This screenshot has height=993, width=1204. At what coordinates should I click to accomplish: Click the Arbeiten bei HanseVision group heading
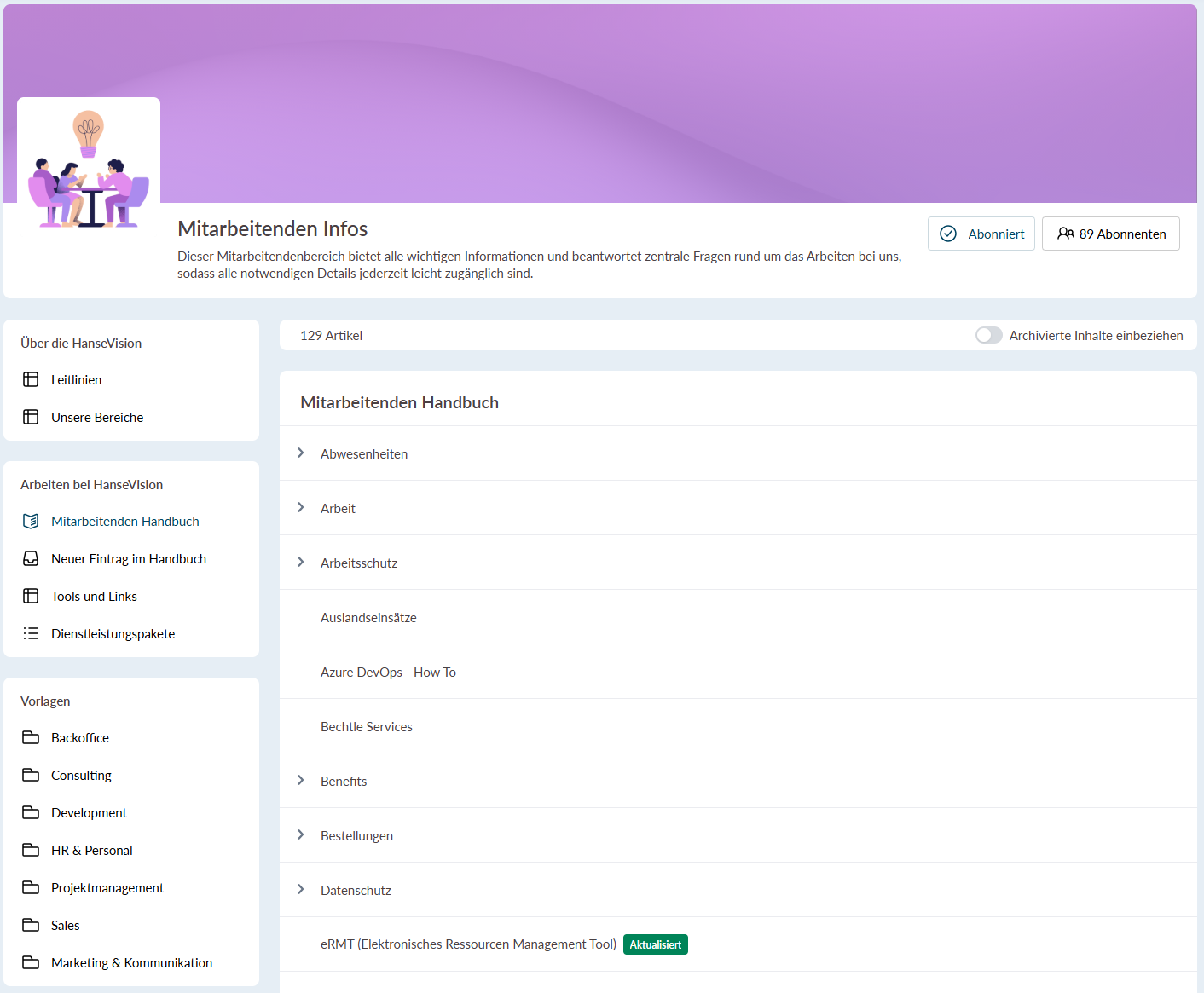91,484
